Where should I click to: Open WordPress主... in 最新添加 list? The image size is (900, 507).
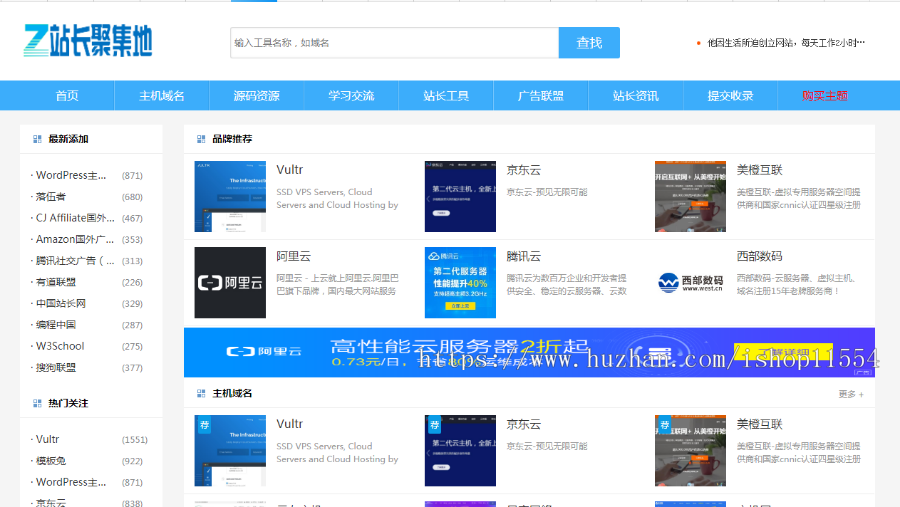tap(71, 175)
